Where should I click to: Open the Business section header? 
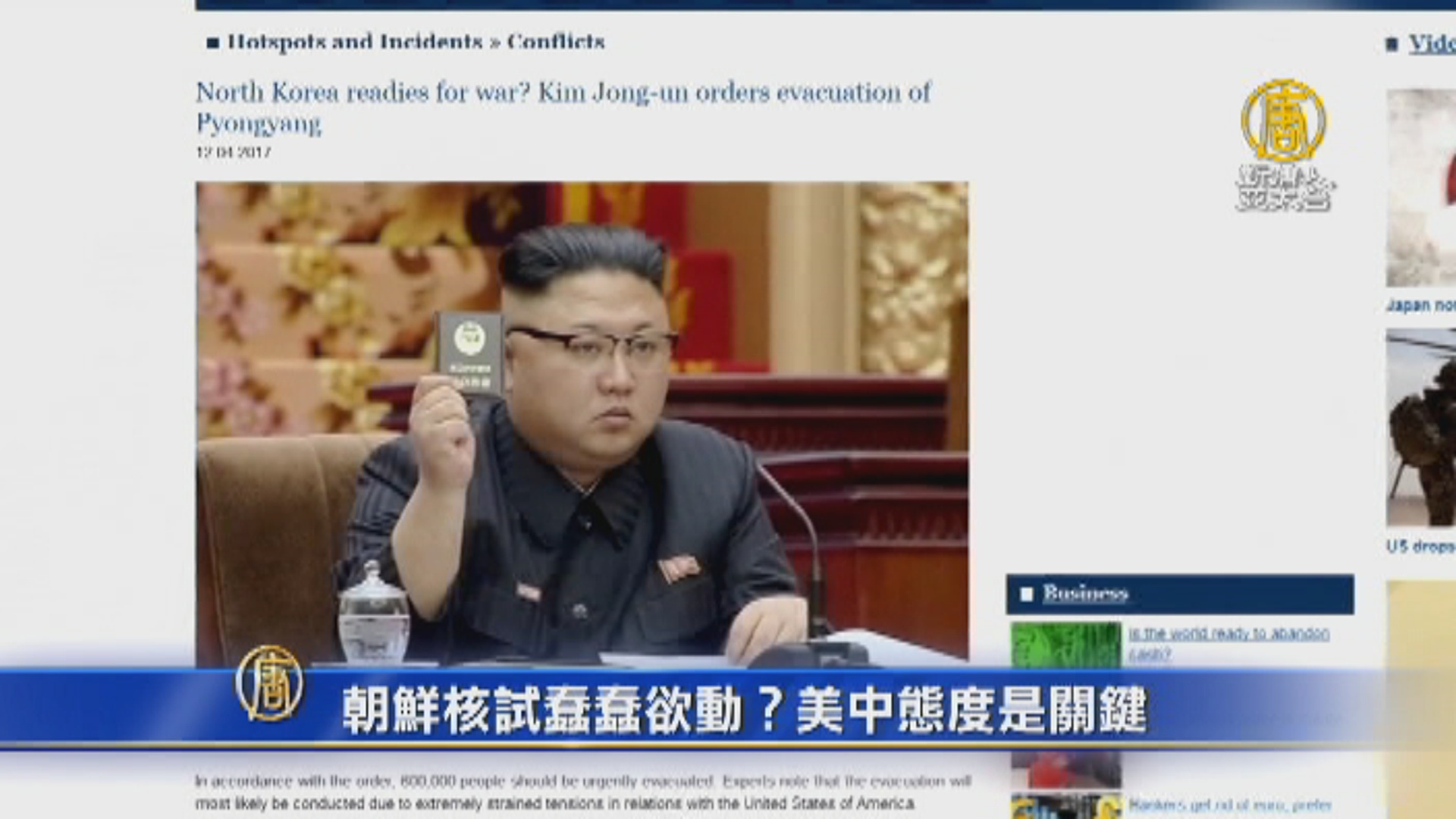click(1084, 593)
